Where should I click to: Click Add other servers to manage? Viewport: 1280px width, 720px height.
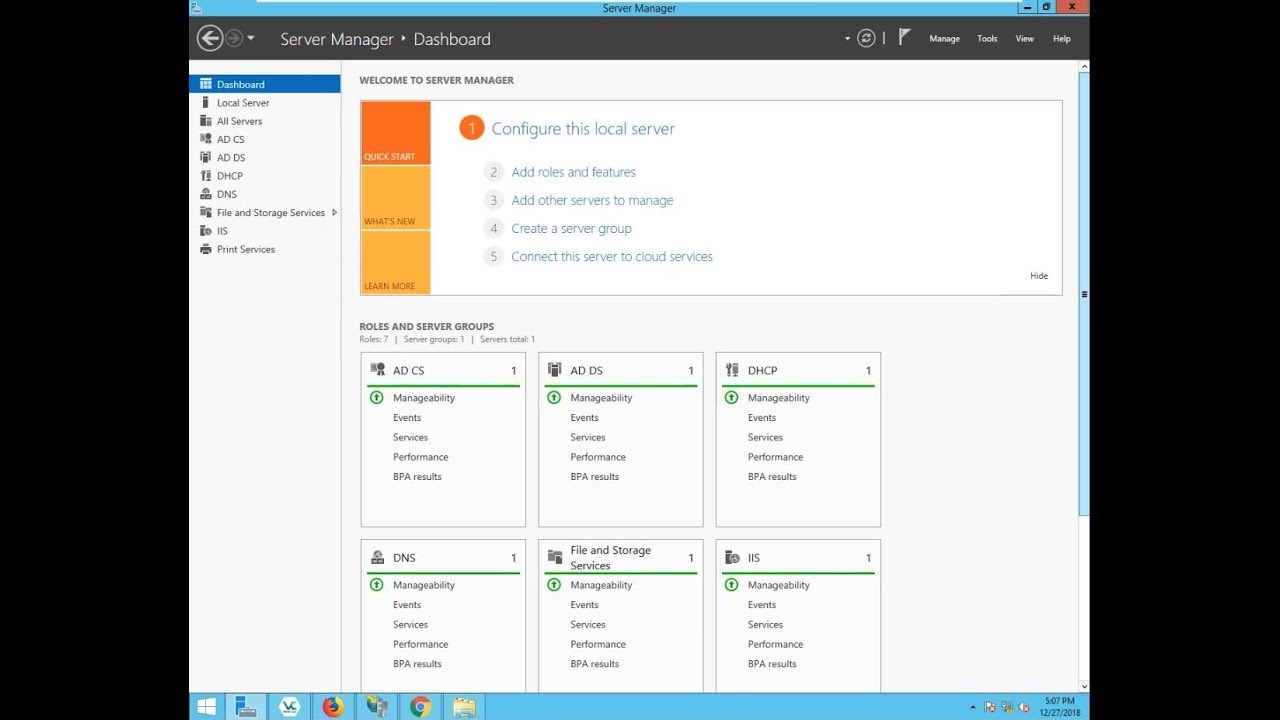tap(592, 200)
